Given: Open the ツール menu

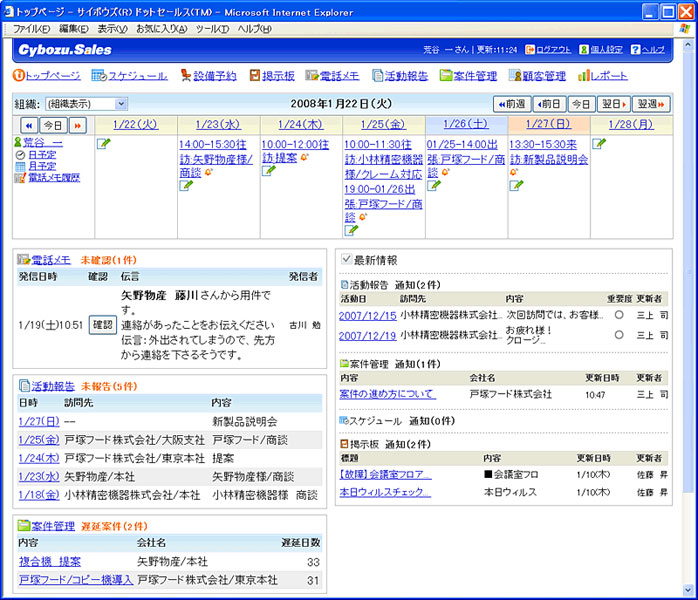Looking at the screenshot, I should [x=212, y=29].
